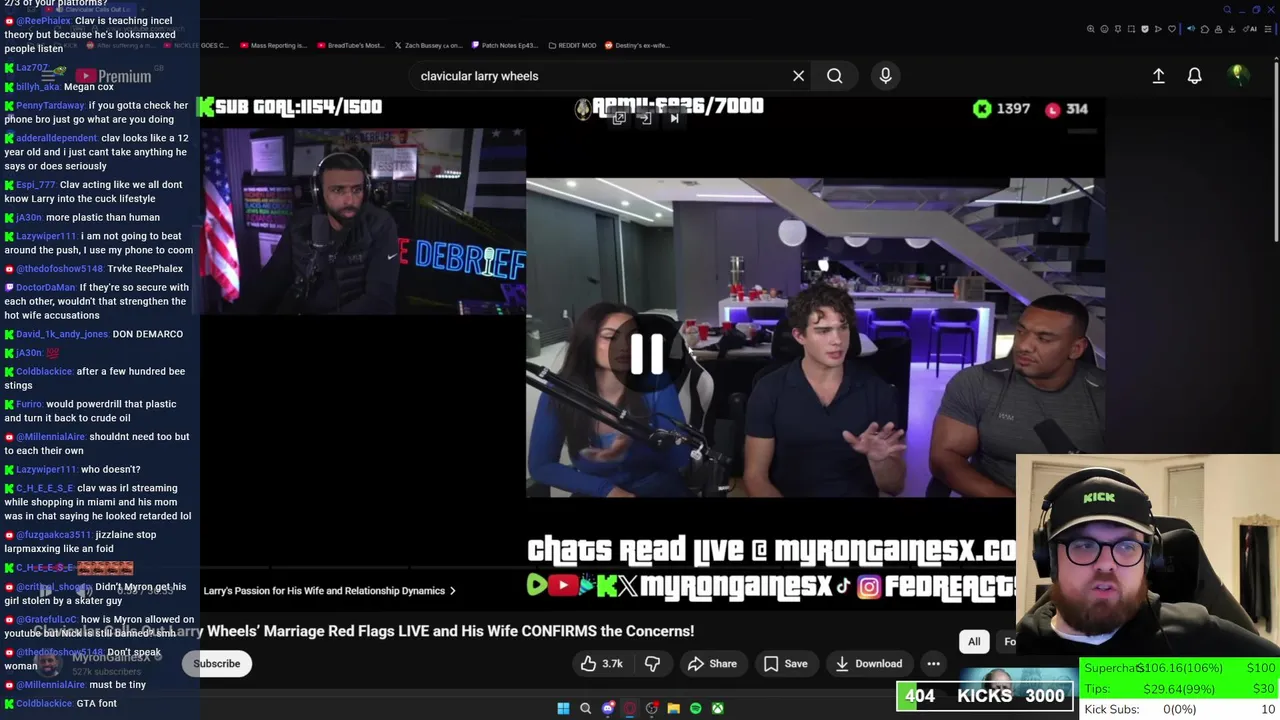Screen dimensions: 1280x720
Task: Click the browser zoom magnifier toolbar icon
Action: click(x=1091, y=29)
